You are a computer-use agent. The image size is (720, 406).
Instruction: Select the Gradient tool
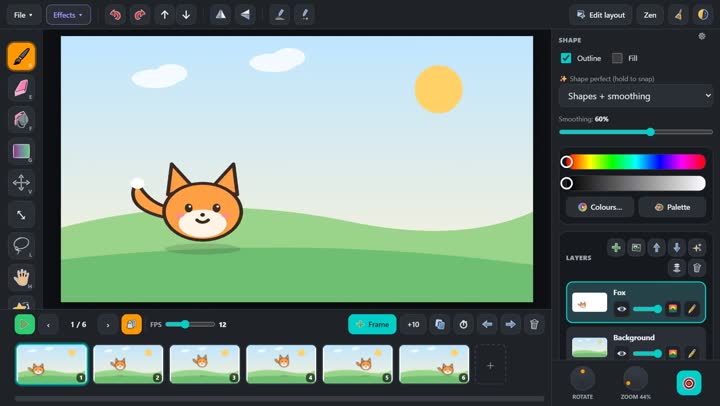tap(21, 151)
